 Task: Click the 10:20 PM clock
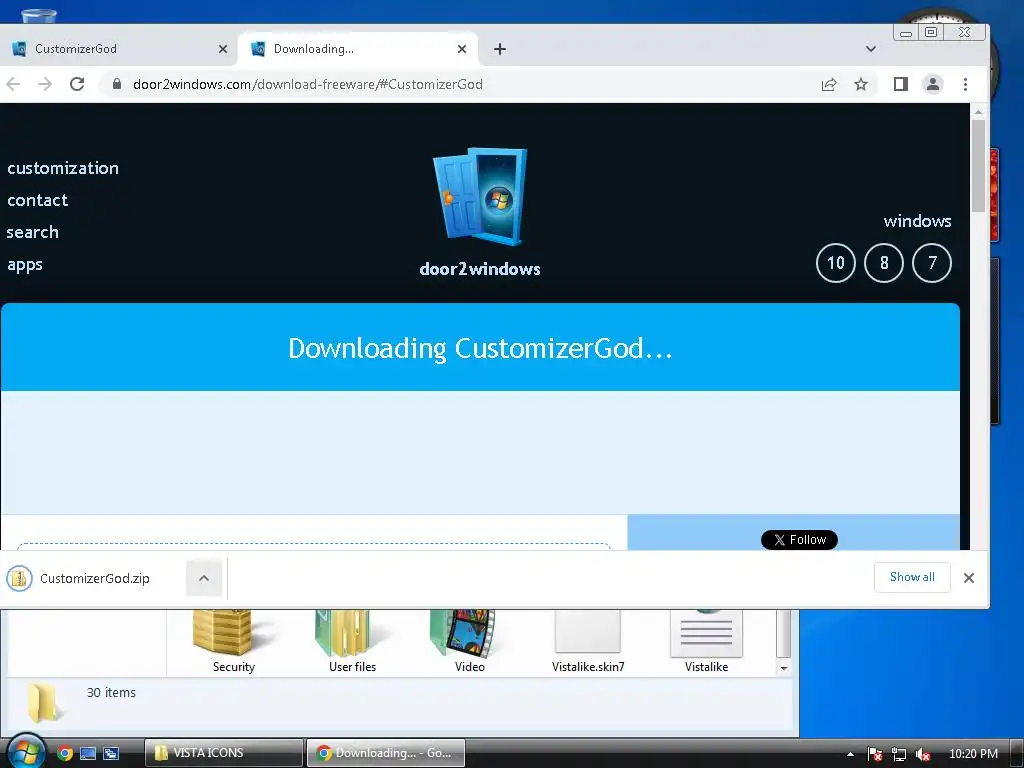973,754
